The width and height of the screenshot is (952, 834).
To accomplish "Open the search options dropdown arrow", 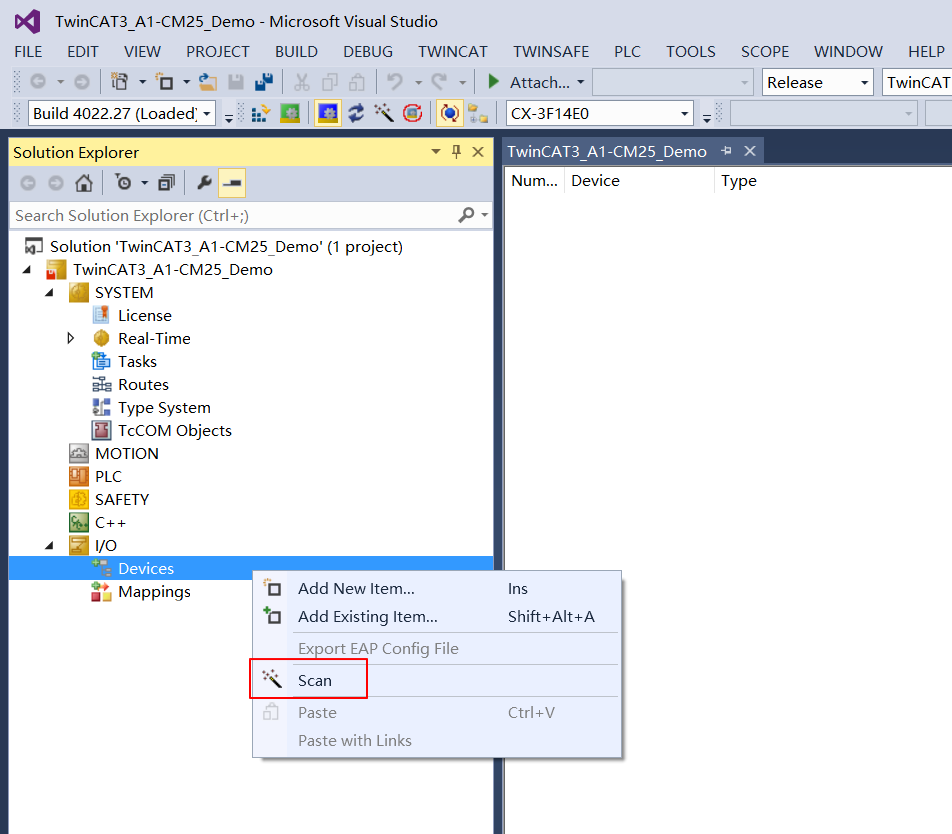I will click(484, 215).
